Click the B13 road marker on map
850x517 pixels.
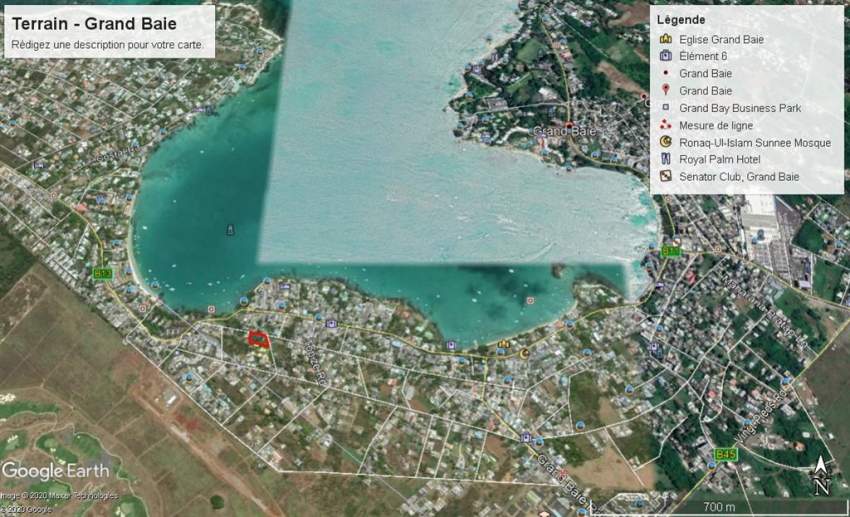[103, 273]
